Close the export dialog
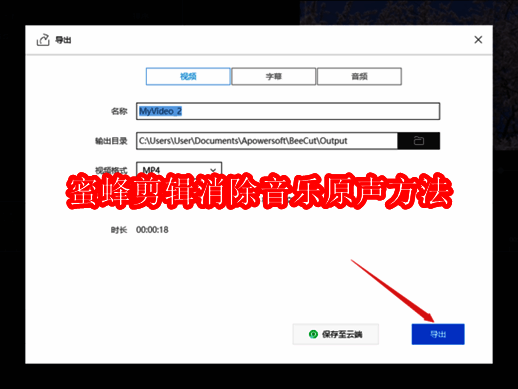 (x=478, y=40)
